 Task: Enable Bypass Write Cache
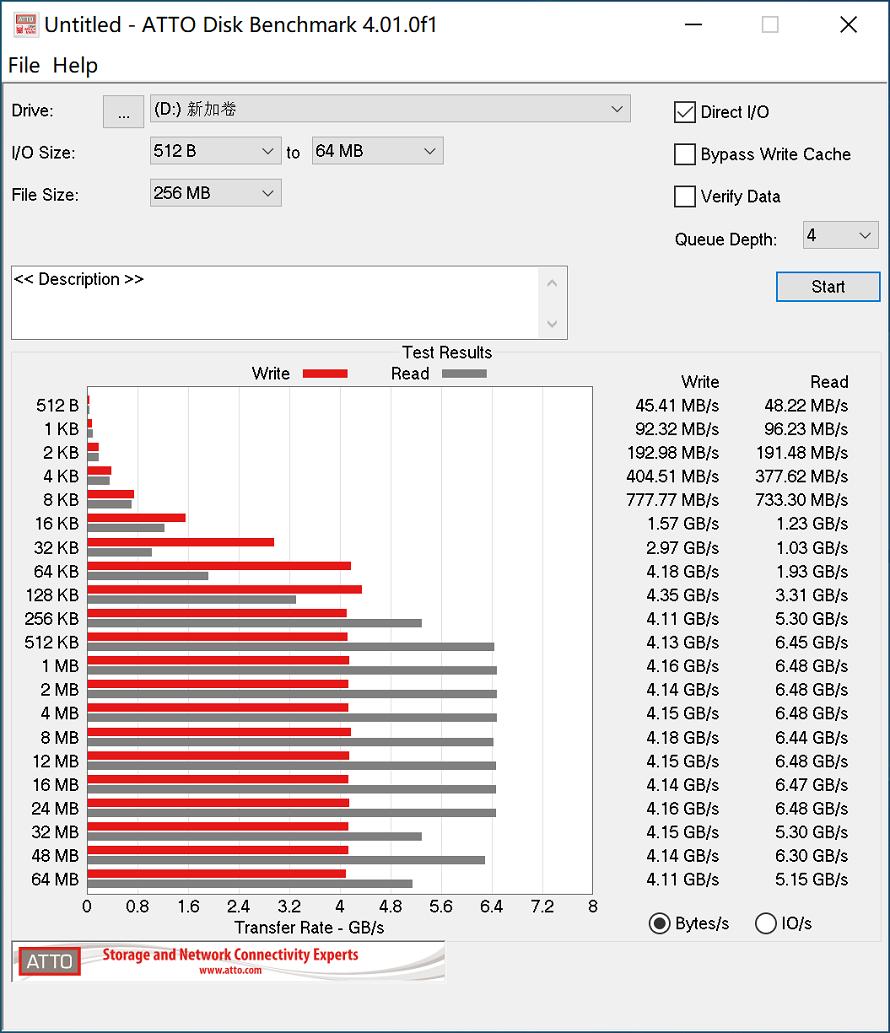point(684,154)
